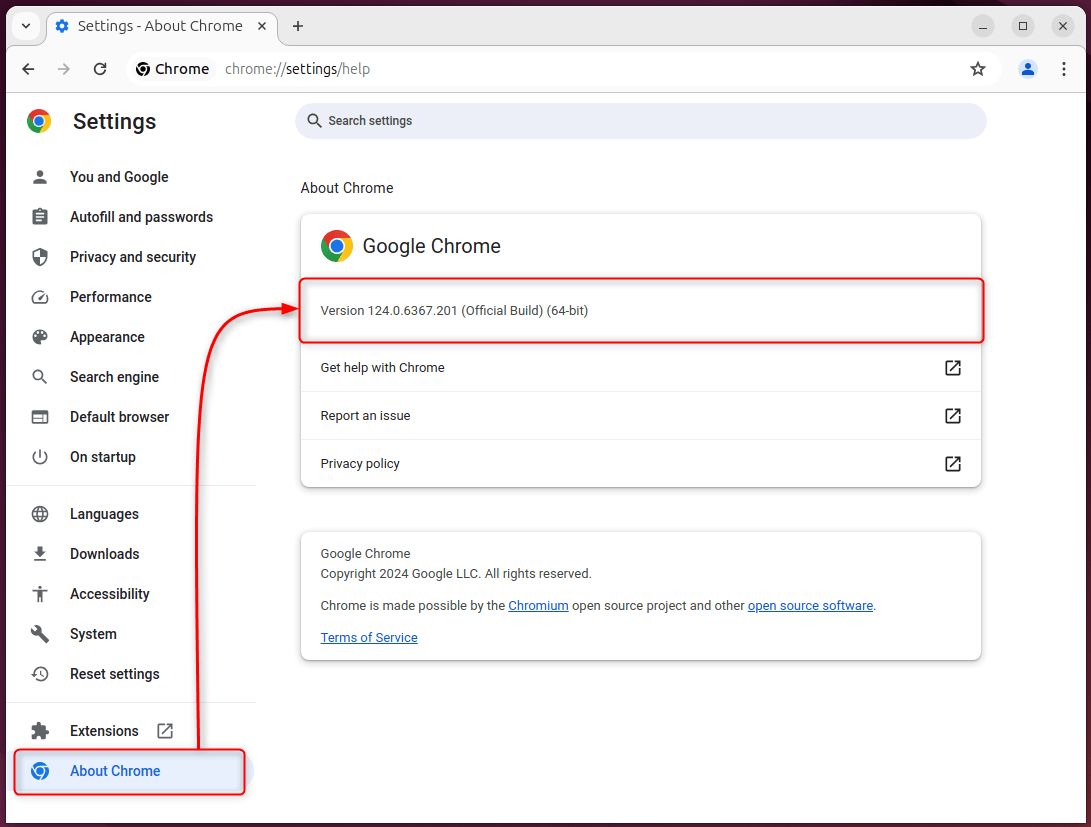1091x827 pixels.
Task: Click the Default browser window icon
Action: point(40,417)
